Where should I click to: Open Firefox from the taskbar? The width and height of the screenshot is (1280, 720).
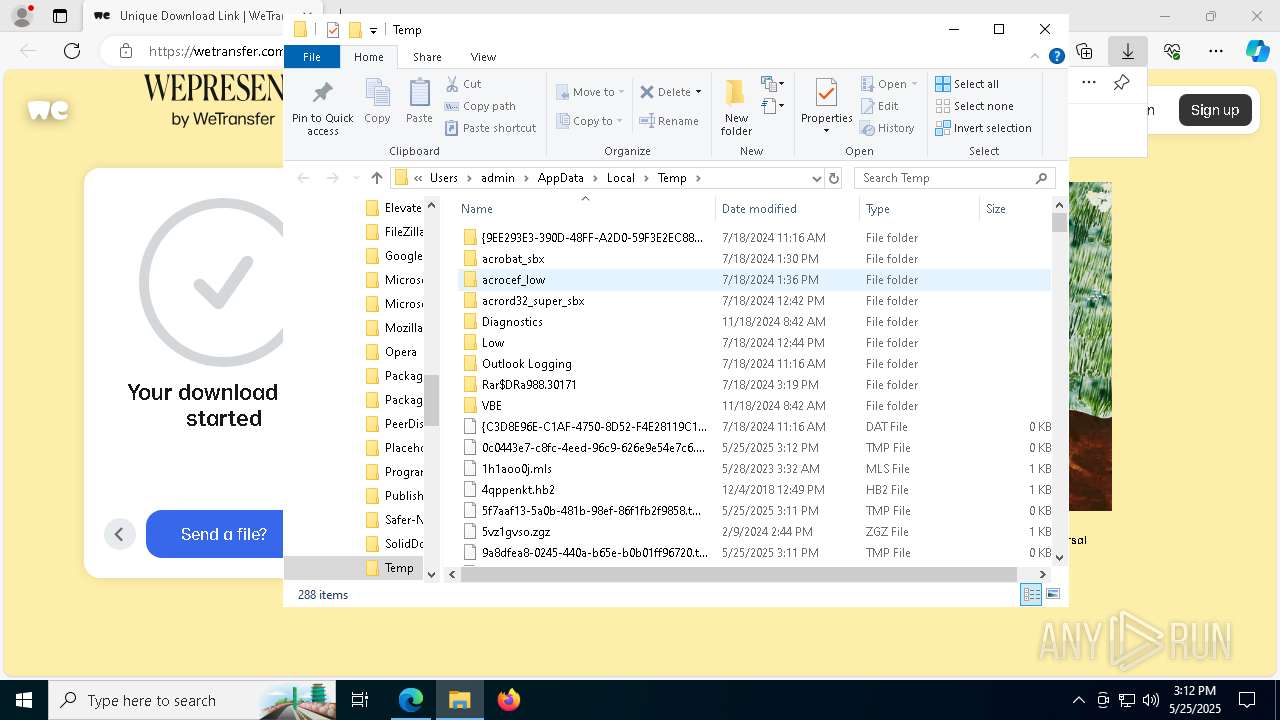coord(509,700)
